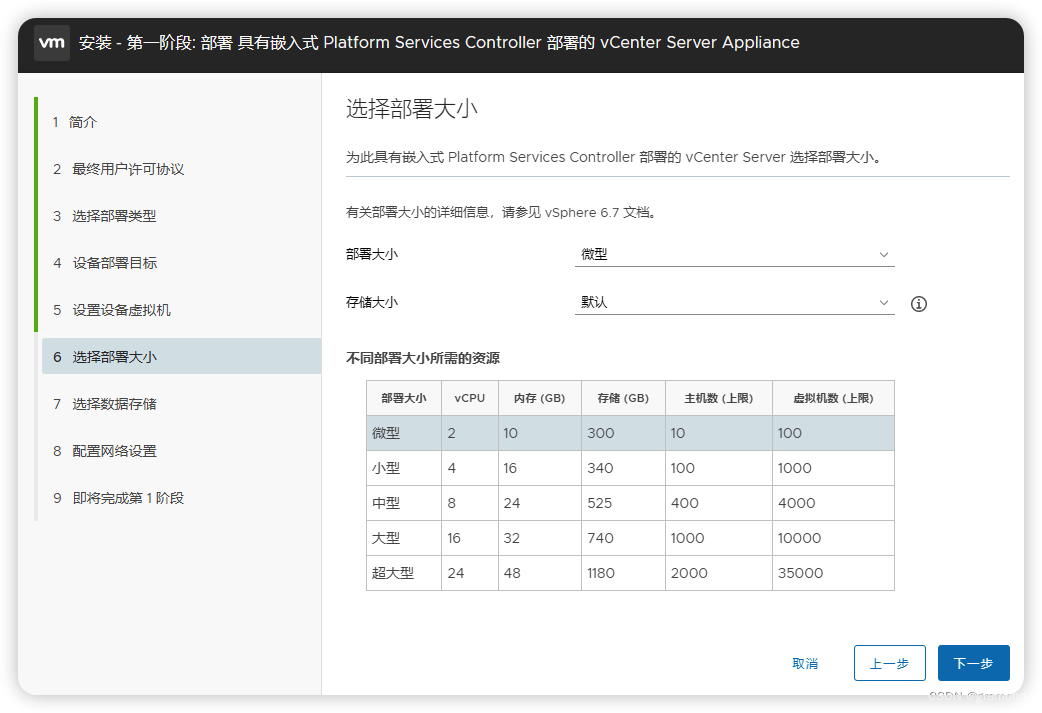The width and height of the screenshot is (1042, 713).
Task: Click the 上一步 back button
Action: [x=889, y=663]
